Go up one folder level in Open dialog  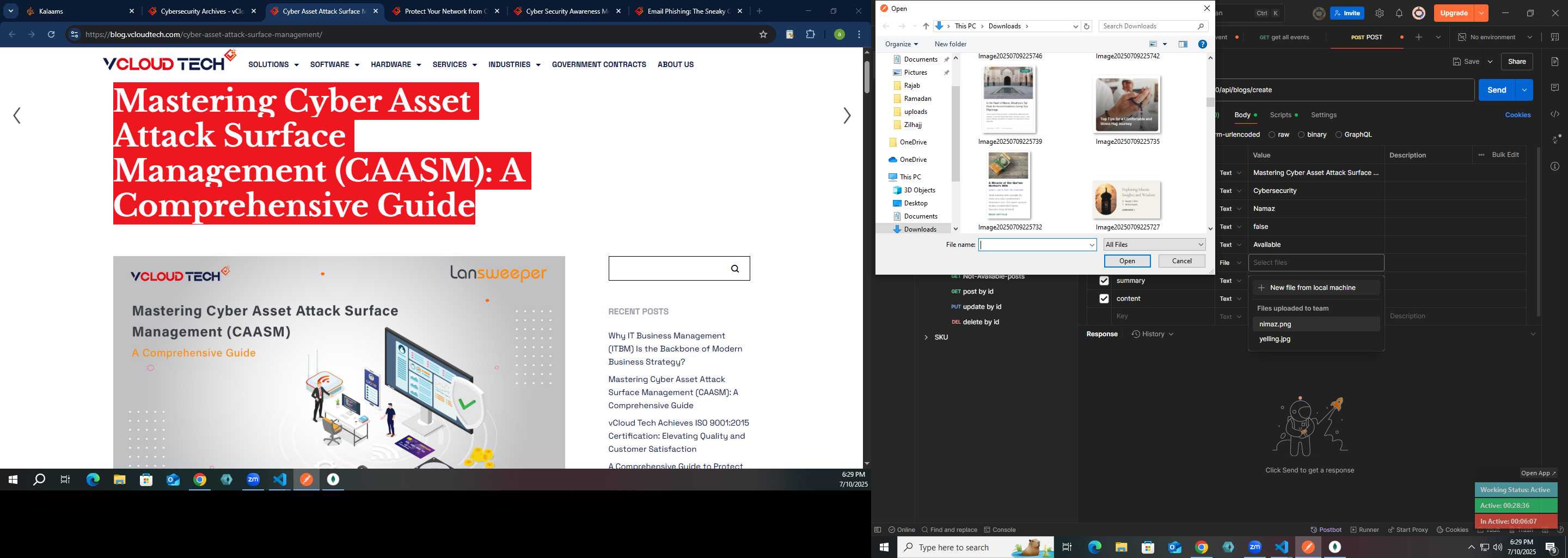pos(926,26)
